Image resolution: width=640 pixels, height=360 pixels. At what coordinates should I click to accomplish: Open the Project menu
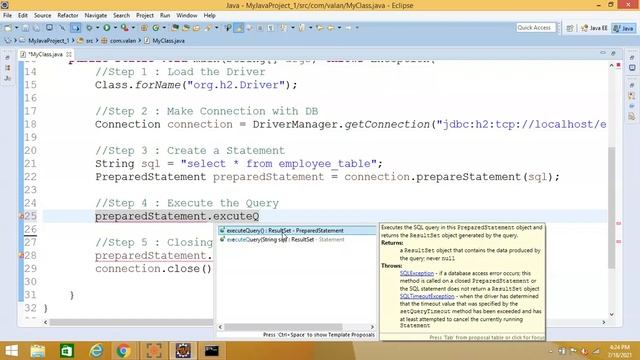point(145,16)
